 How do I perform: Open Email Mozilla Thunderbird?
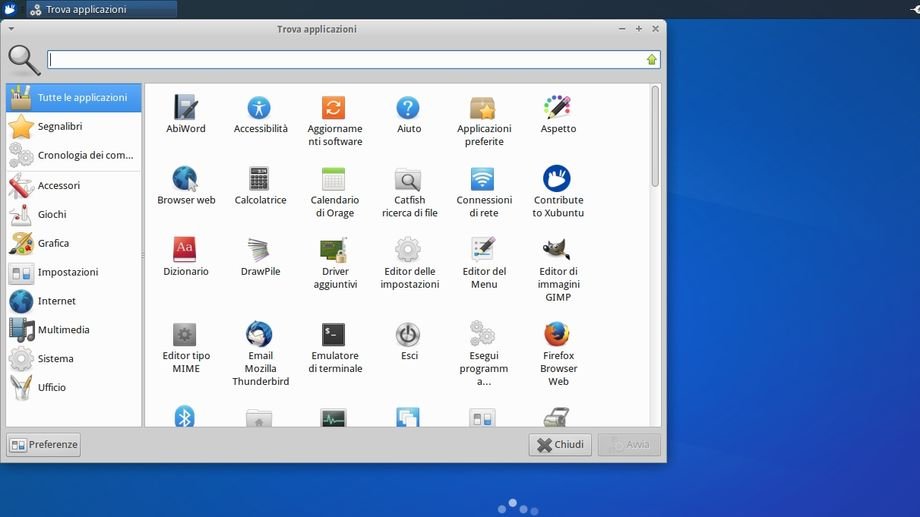260,335
